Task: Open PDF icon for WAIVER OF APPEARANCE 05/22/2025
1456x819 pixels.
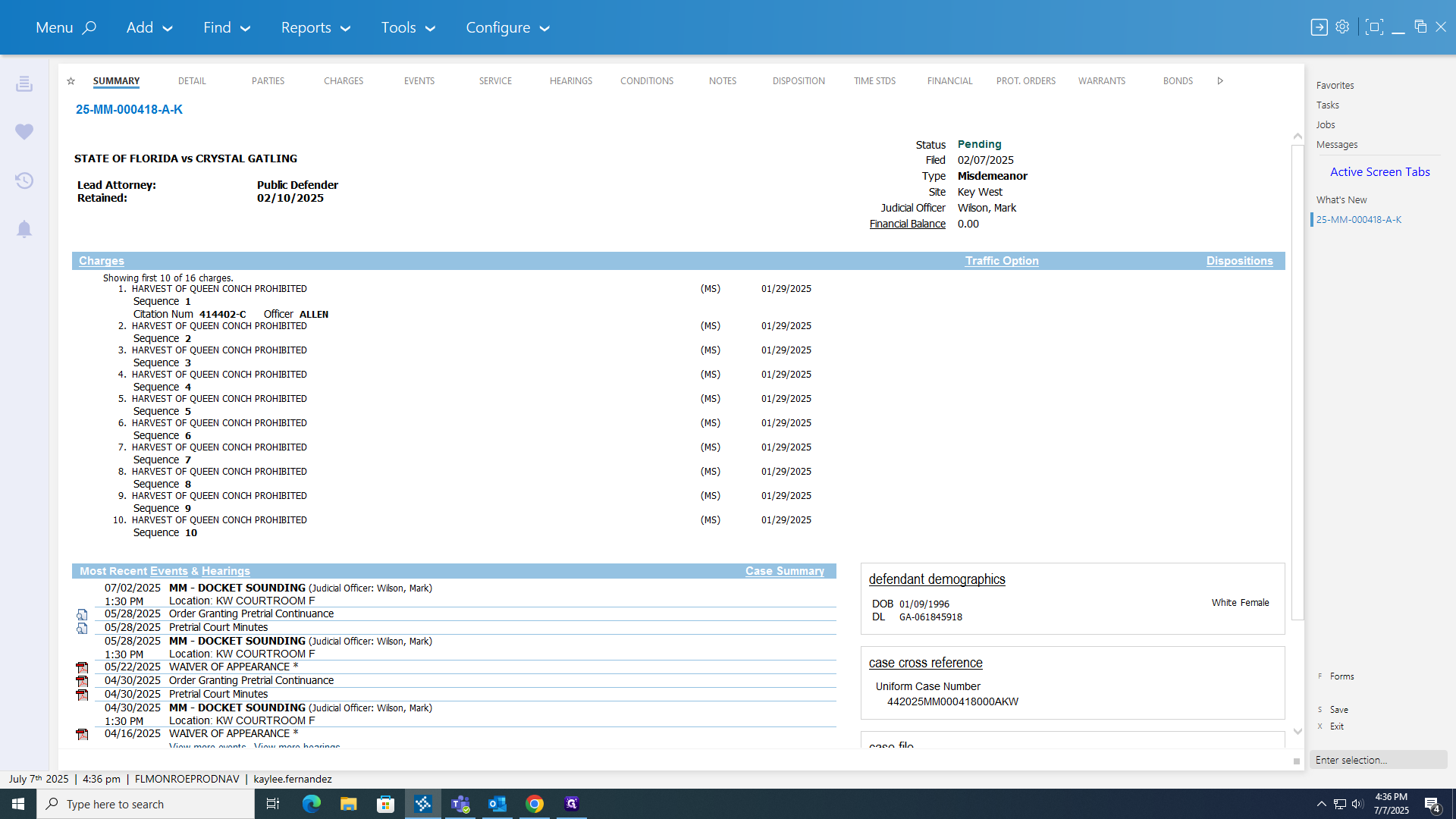Action: click(82, 667)
